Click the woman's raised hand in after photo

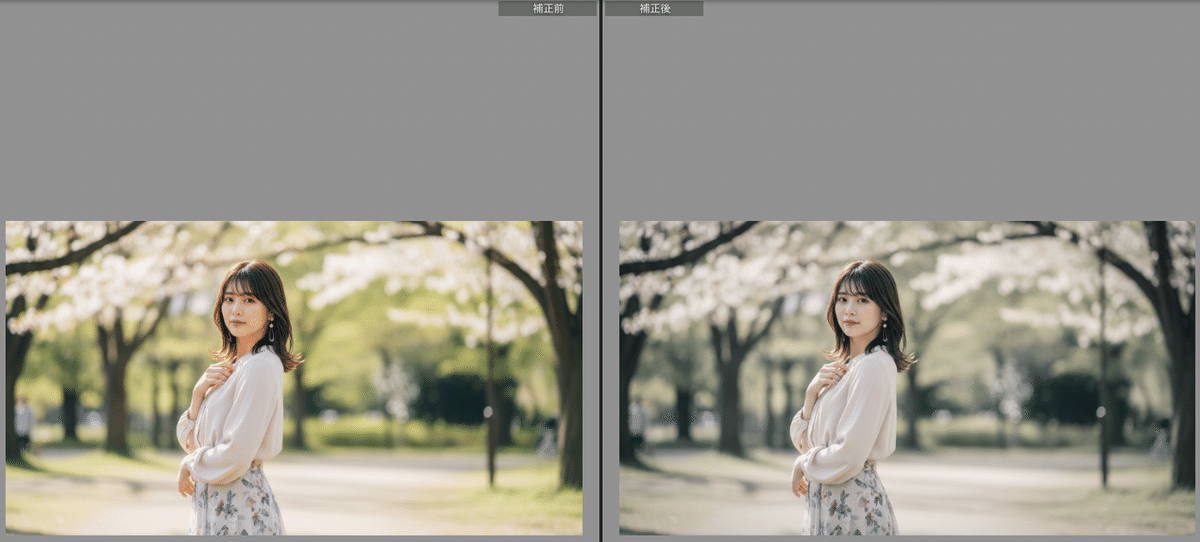(829, 378)
